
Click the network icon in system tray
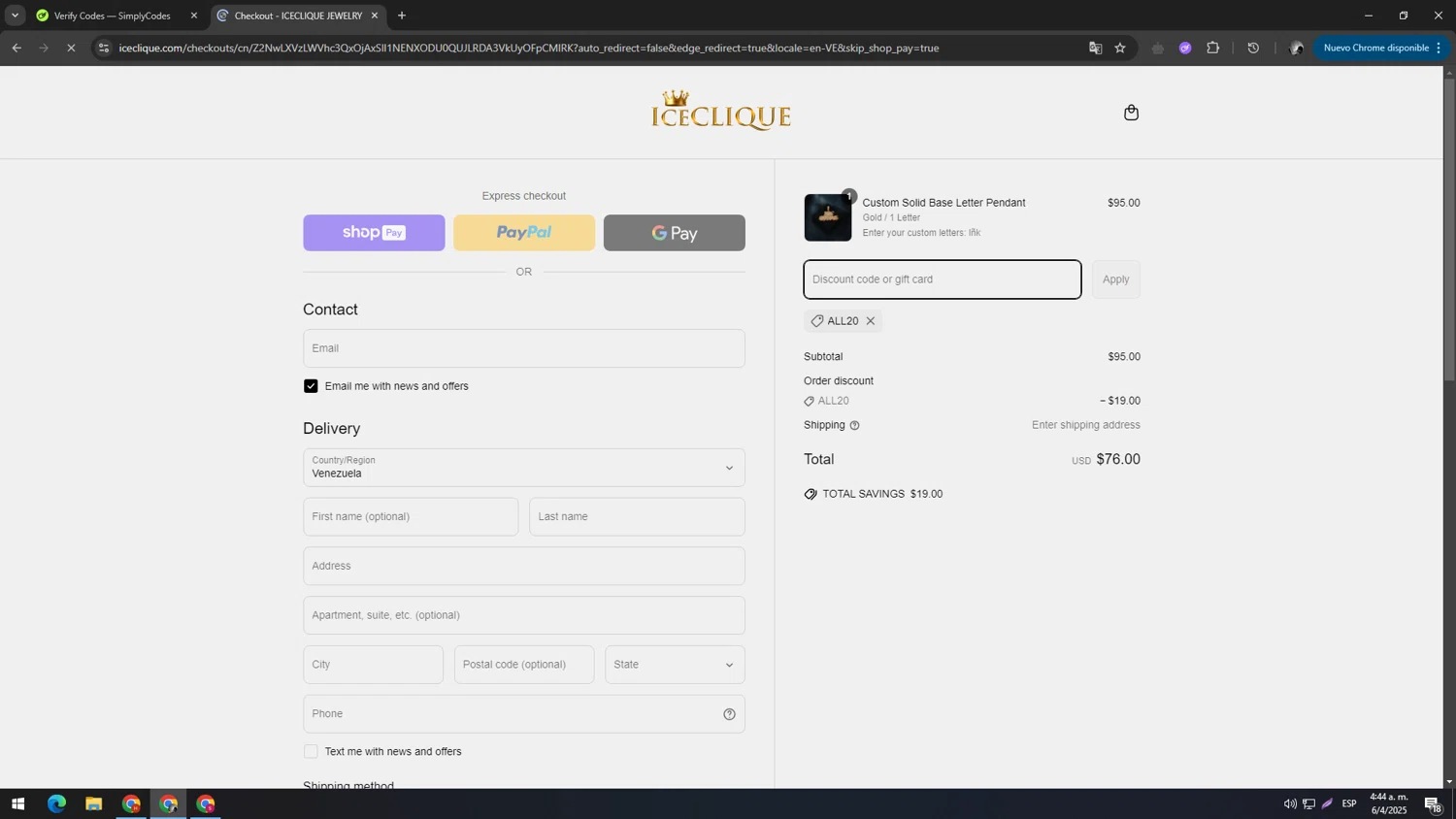click(1308, 804)
